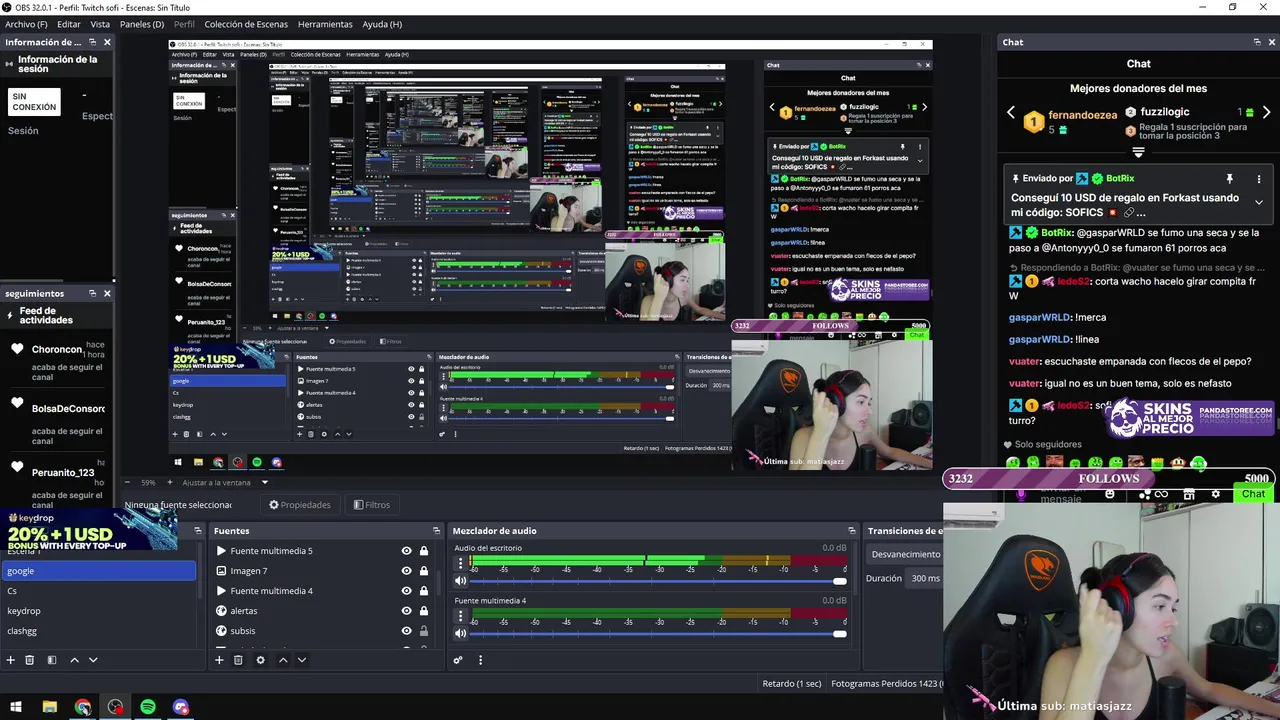1280x720 pixels.
Task: Move scene up arrow in scenes toolbar
Action: [74, 660]
